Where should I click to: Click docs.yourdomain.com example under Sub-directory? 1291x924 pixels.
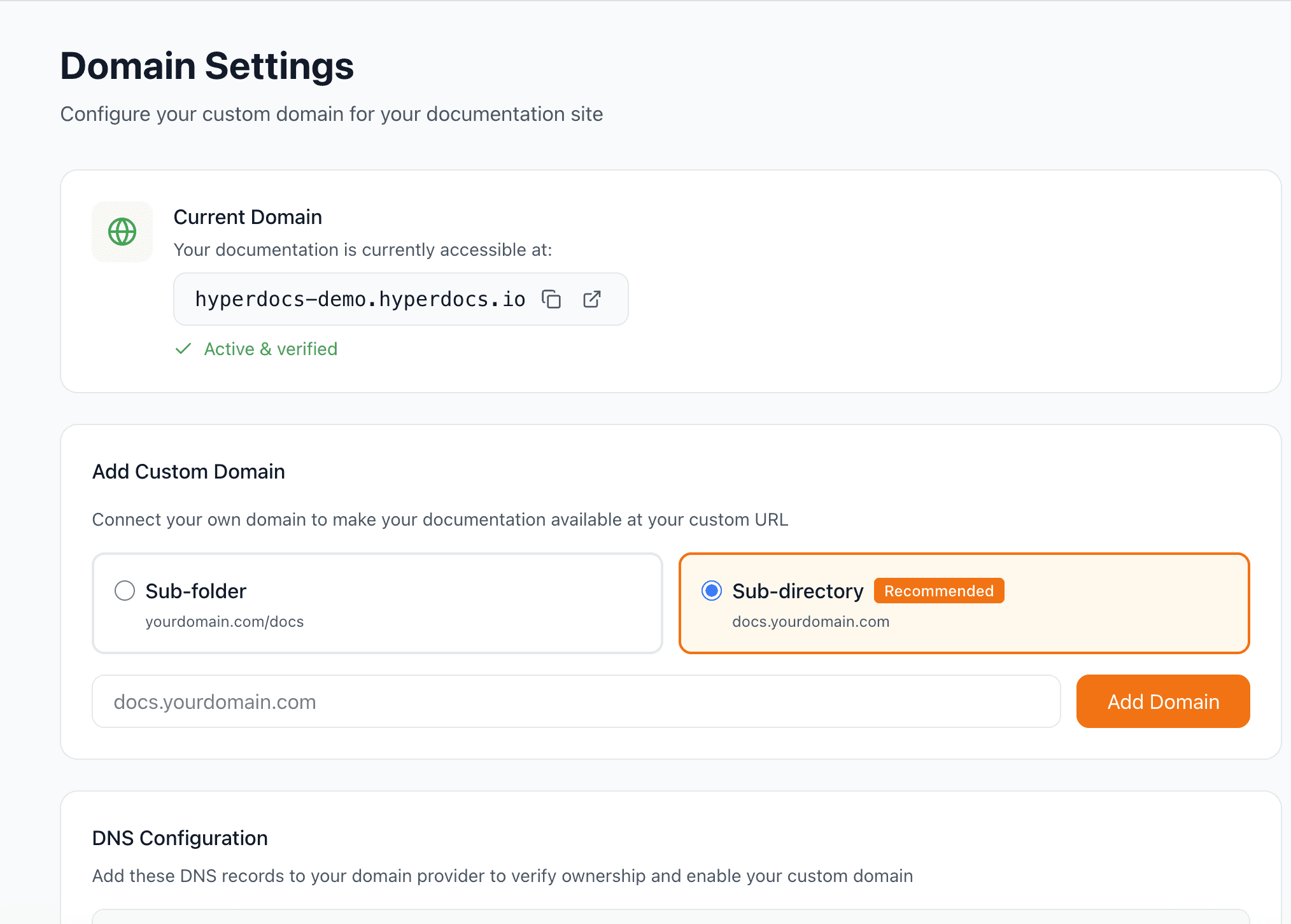(x=810, y=622)
